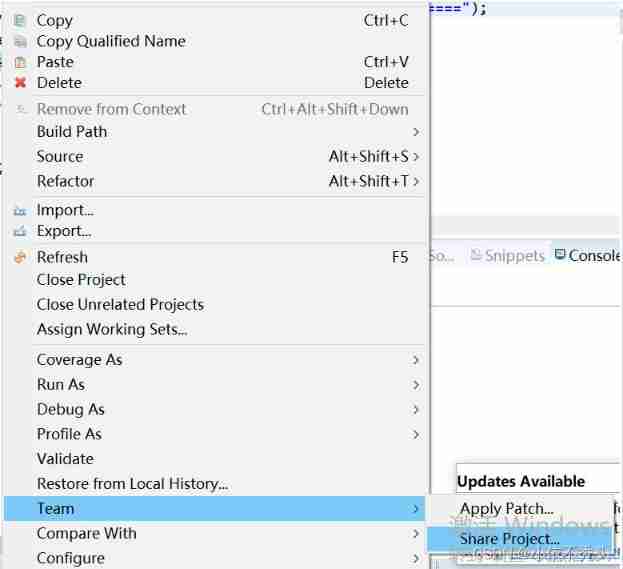Image resolution: width=623 pixels, height=569 pixels.
Task: Click the Copy icon in context menu
Action: 20,20
